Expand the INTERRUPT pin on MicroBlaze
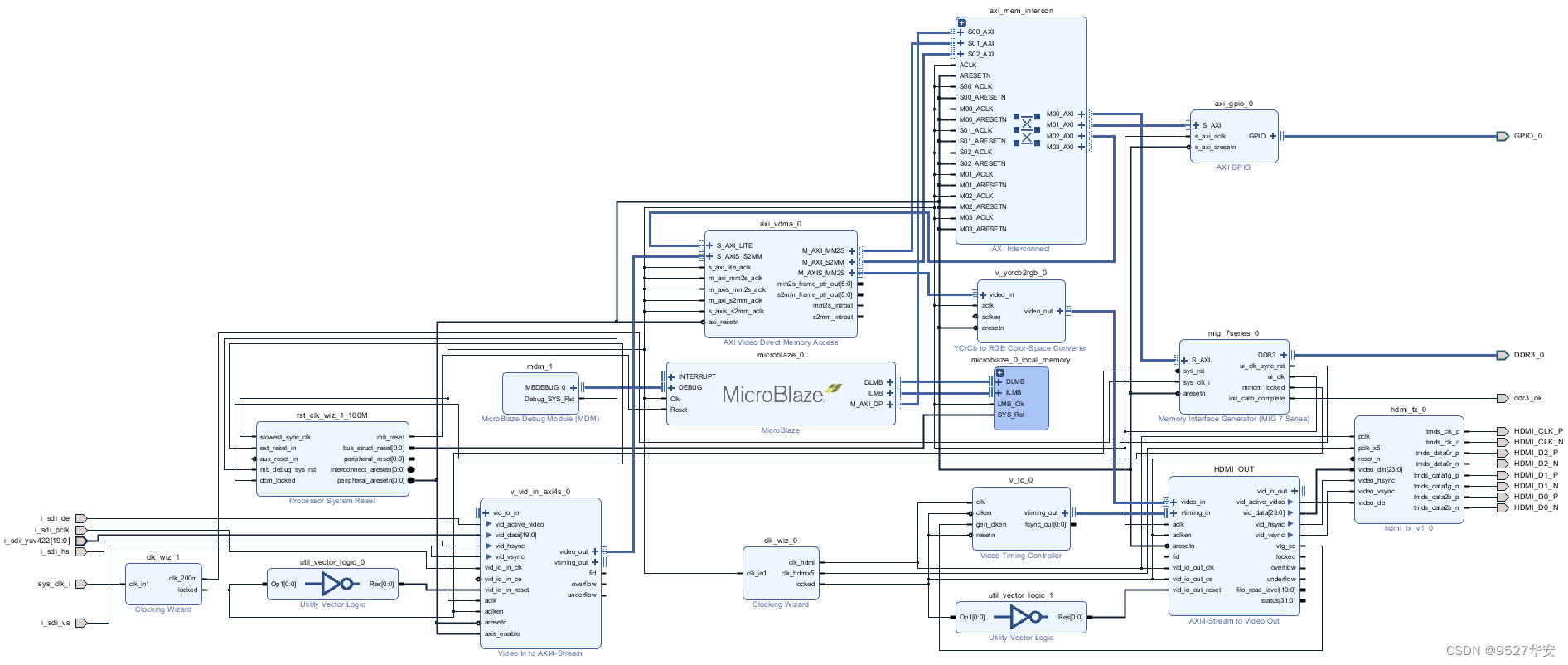 coord(671,376)
